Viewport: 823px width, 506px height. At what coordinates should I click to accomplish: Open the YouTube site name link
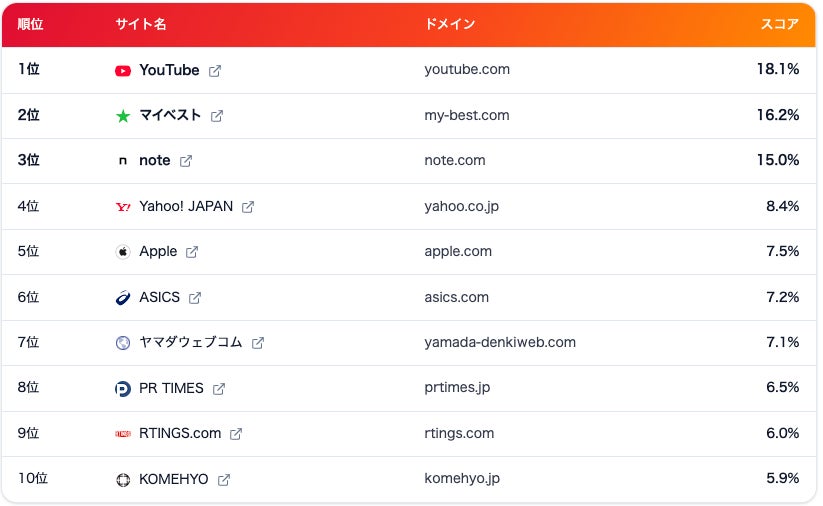click(x=169, y=70)
